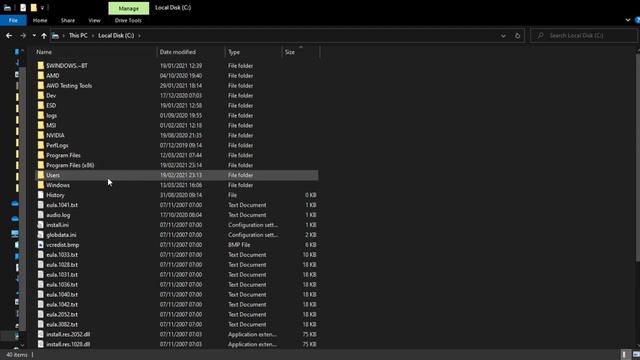
Task: Click the install.res.2052.dll file name
Action: [x=68, y=334]
